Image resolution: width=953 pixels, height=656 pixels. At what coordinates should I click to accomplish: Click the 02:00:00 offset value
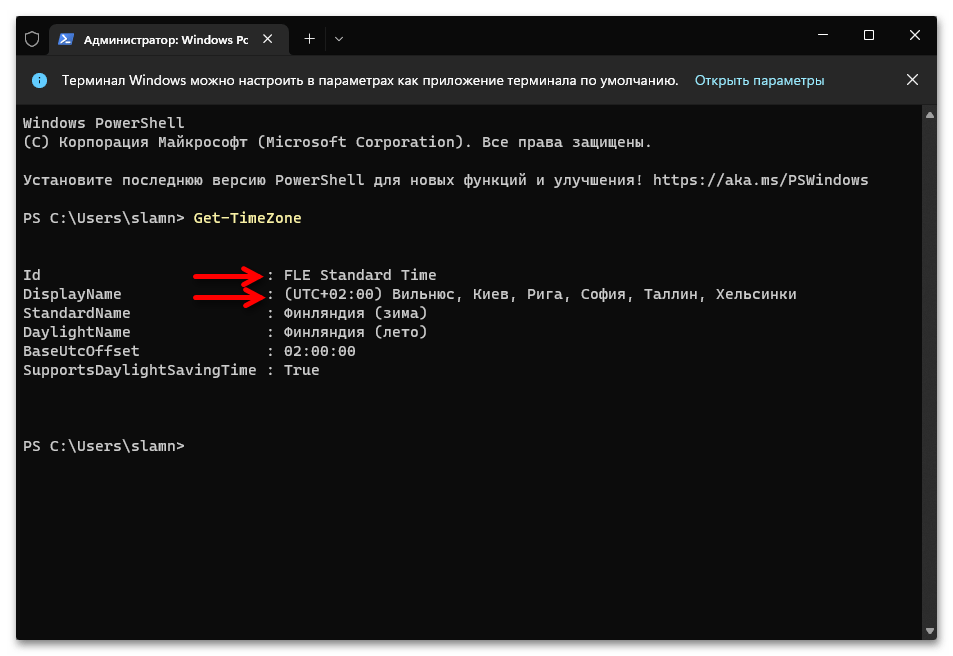[320, 351]
